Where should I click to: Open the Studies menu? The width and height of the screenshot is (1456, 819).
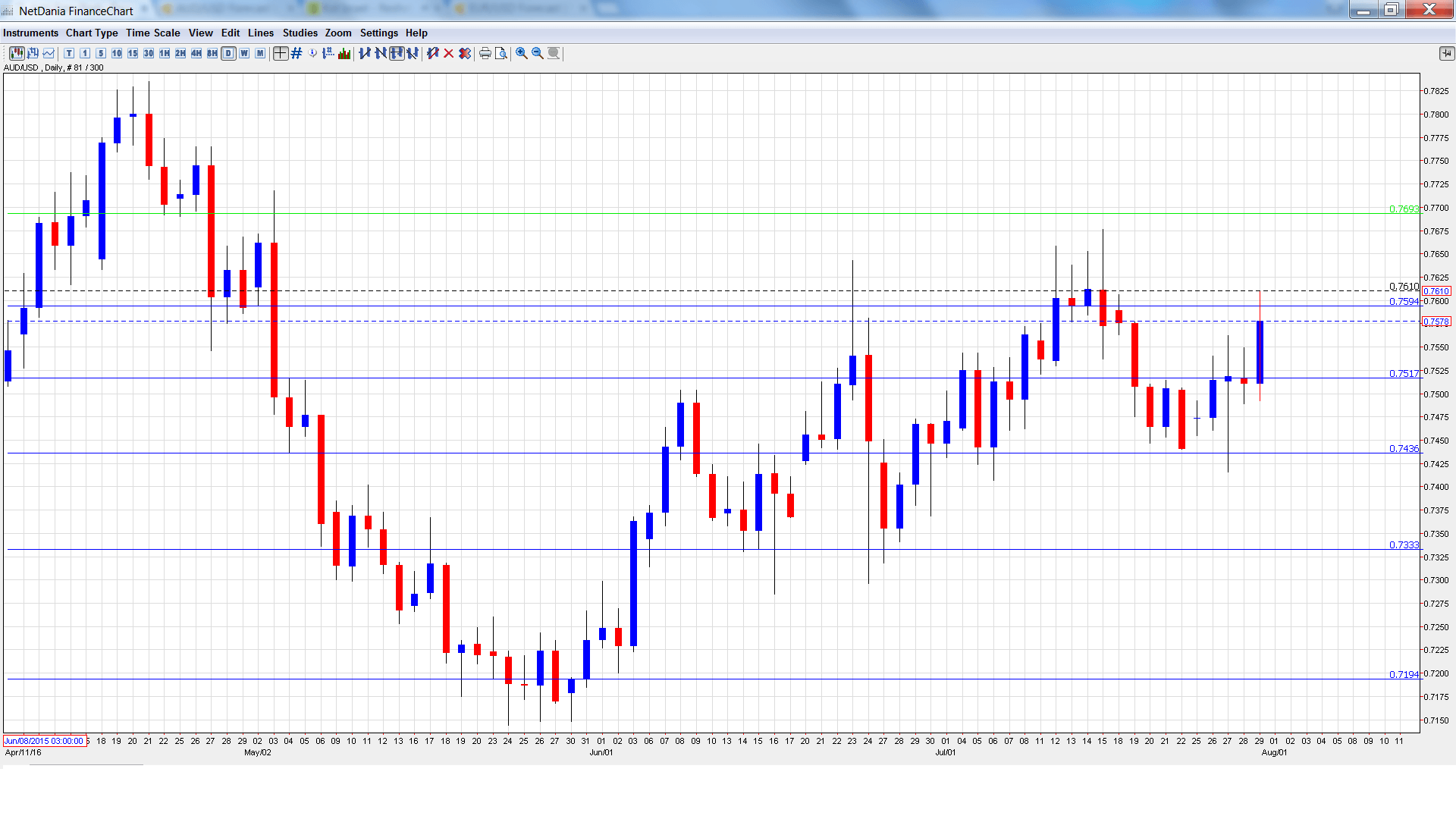click(x=300, y=33)
